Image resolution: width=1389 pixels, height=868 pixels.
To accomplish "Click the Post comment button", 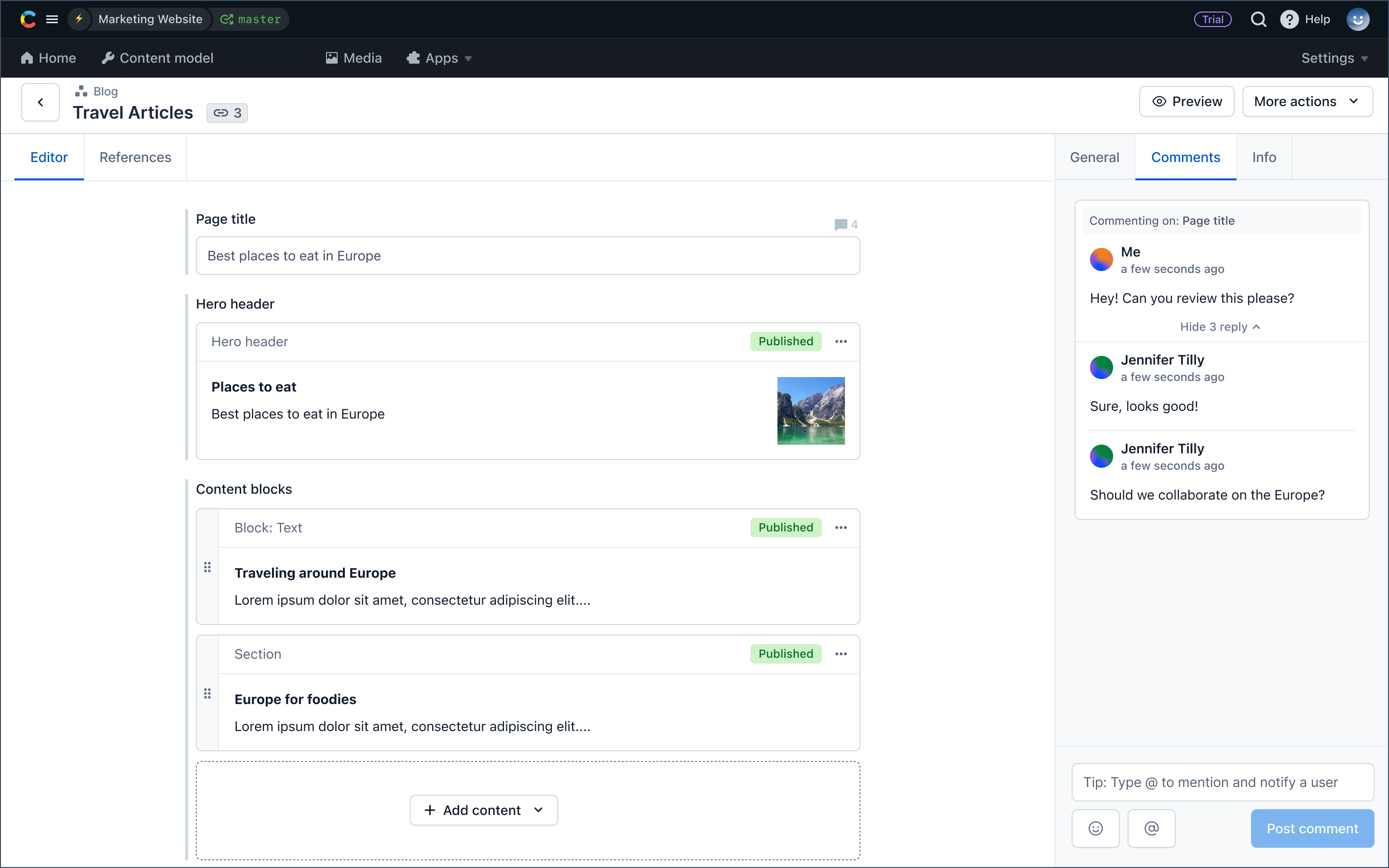I will pos(1312,828).
